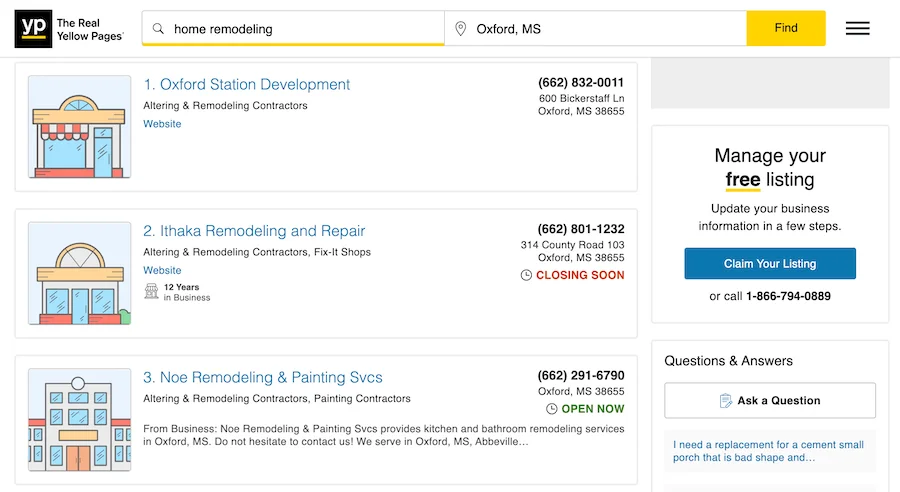Viewport: 900px width, 492px height.
Task: Click the location pin icon
Action: click(460, 29)
